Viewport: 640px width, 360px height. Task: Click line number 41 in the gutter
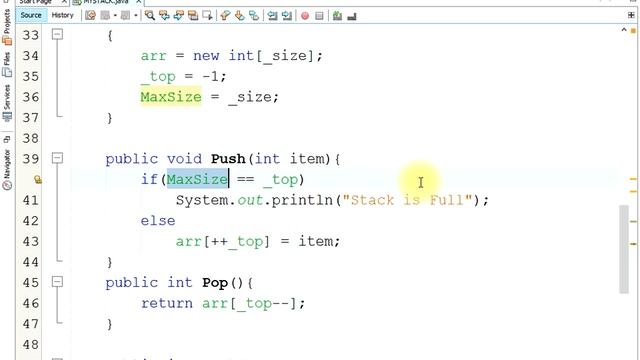click(31, 200)
